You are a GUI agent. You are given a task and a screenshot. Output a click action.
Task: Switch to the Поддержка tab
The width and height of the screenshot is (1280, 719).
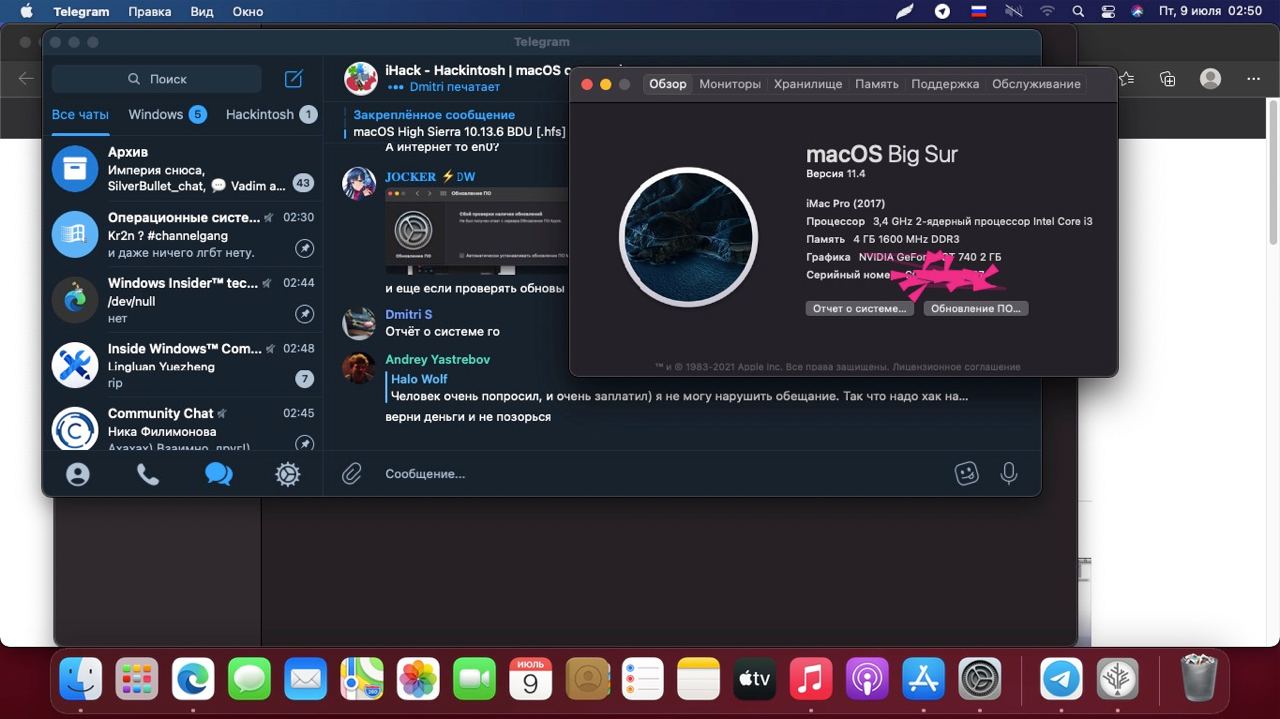pyautogui.click(x=945, y=84)
